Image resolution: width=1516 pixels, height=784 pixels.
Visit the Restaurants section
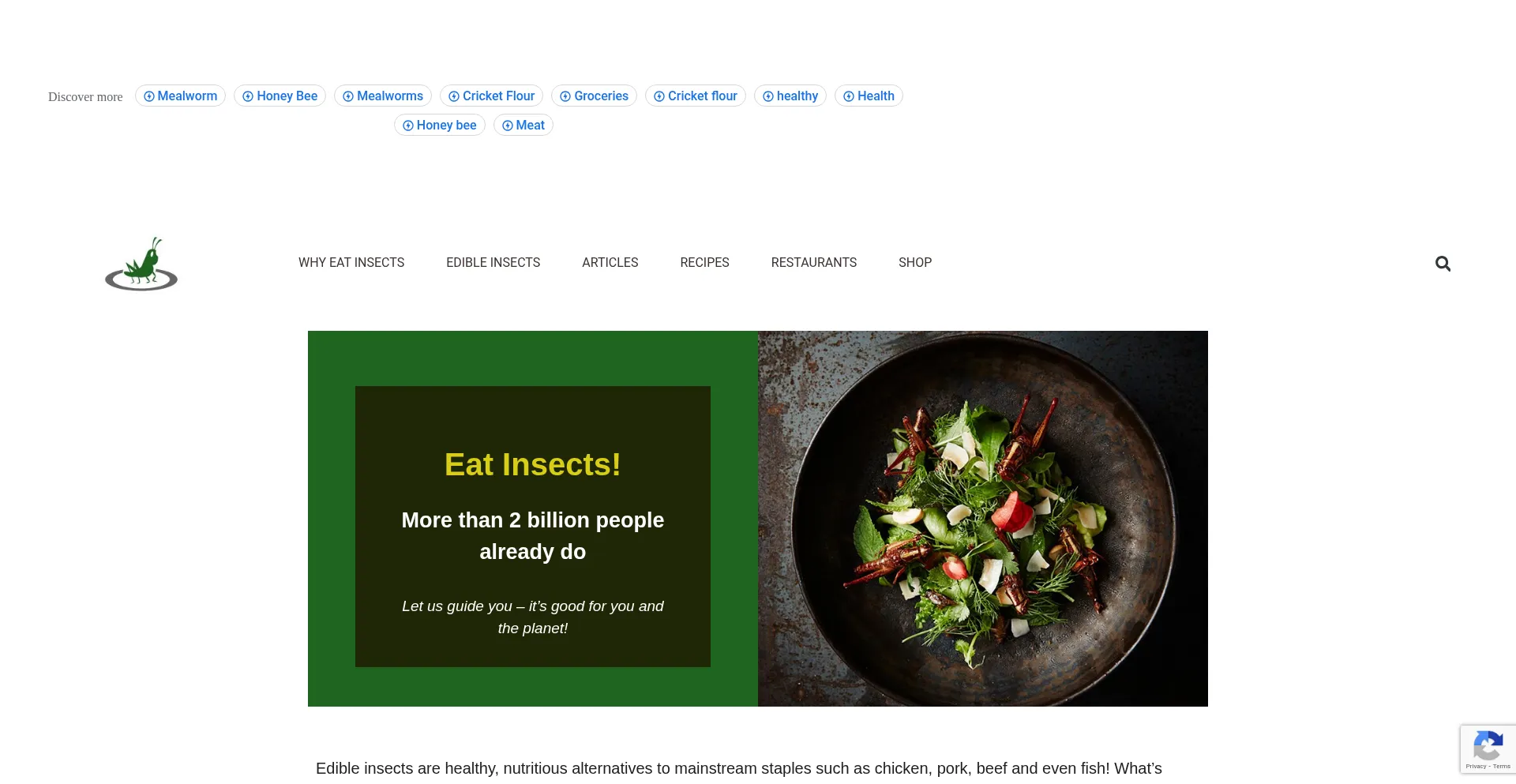[x=814, y=262]
